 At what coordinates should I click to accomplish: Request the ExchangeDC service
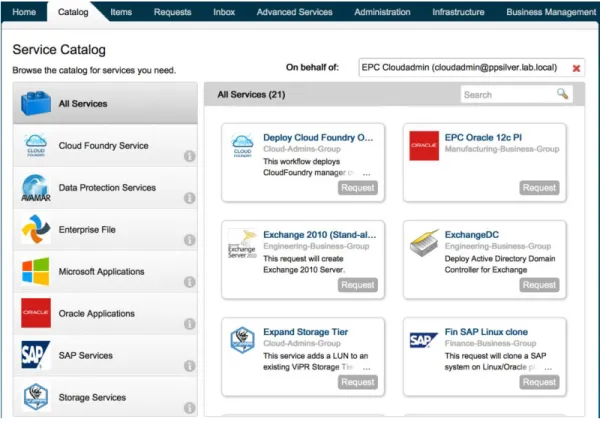[x=539, y=285]
